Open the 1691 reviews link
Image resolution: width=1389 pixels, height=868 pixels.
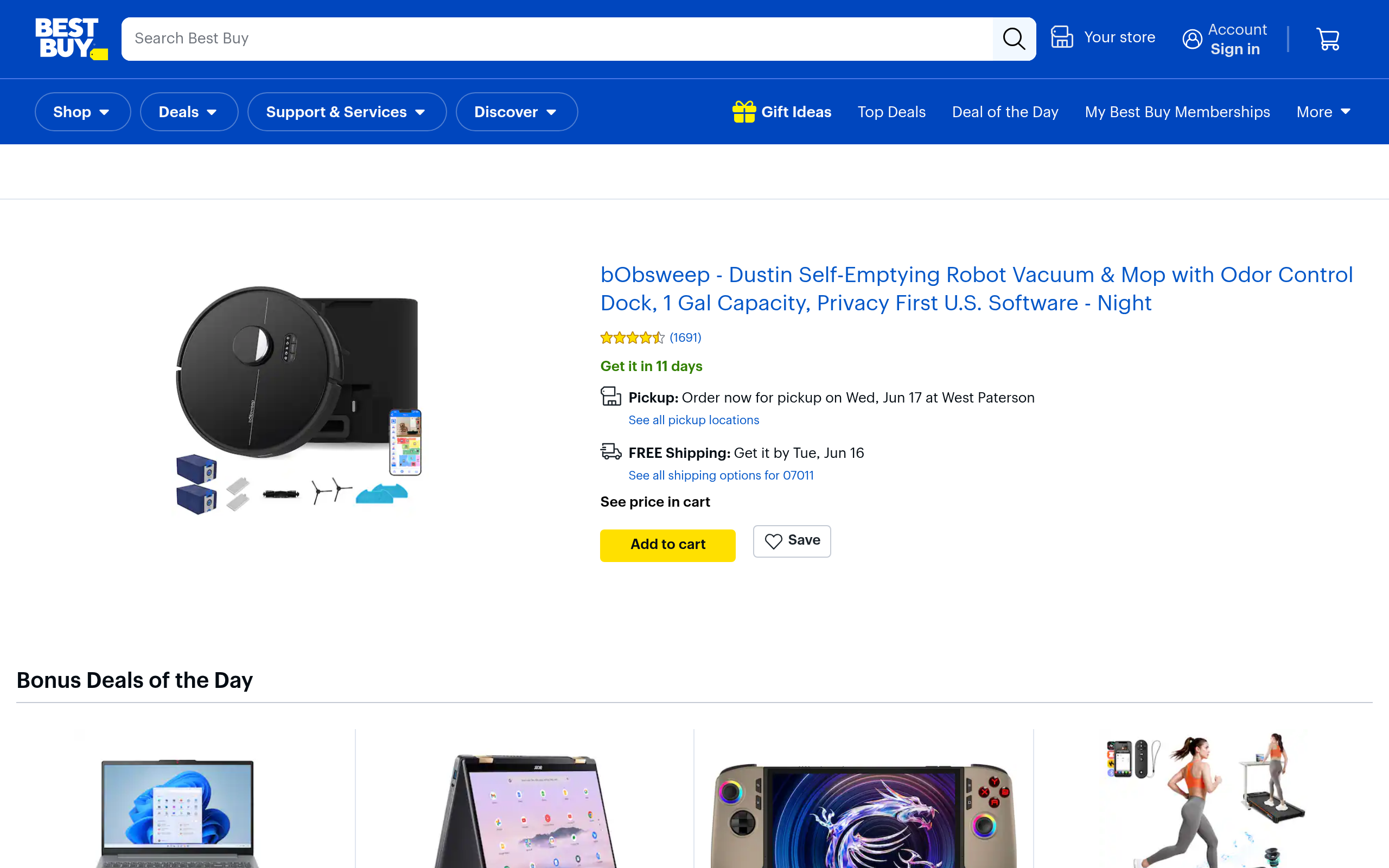pos(685,337)
